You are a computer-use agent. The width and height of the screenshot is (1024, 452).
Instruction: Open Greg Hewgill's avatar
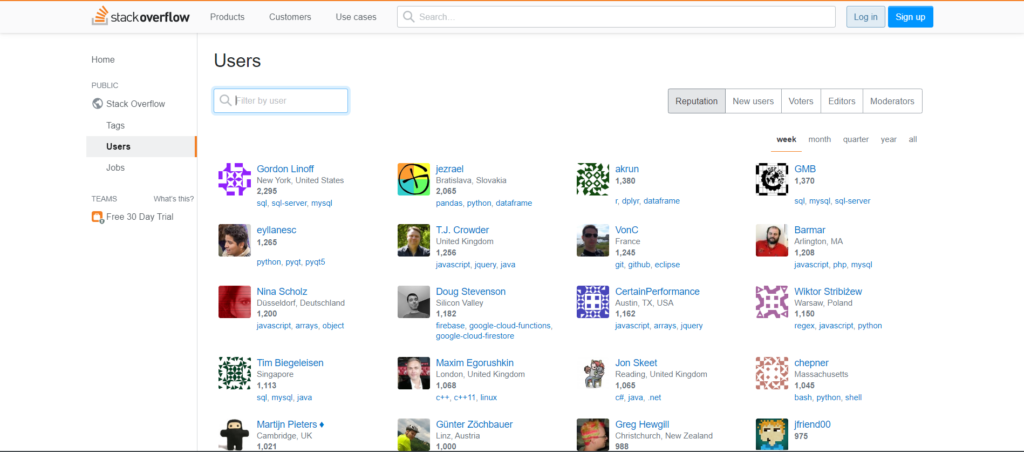click(593, 434)
